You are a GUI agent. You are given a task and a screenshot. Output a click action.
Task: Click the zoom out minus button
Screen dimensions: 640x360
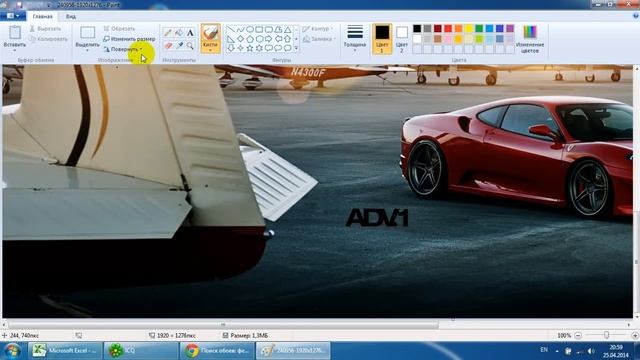click(x=578, y=335)
